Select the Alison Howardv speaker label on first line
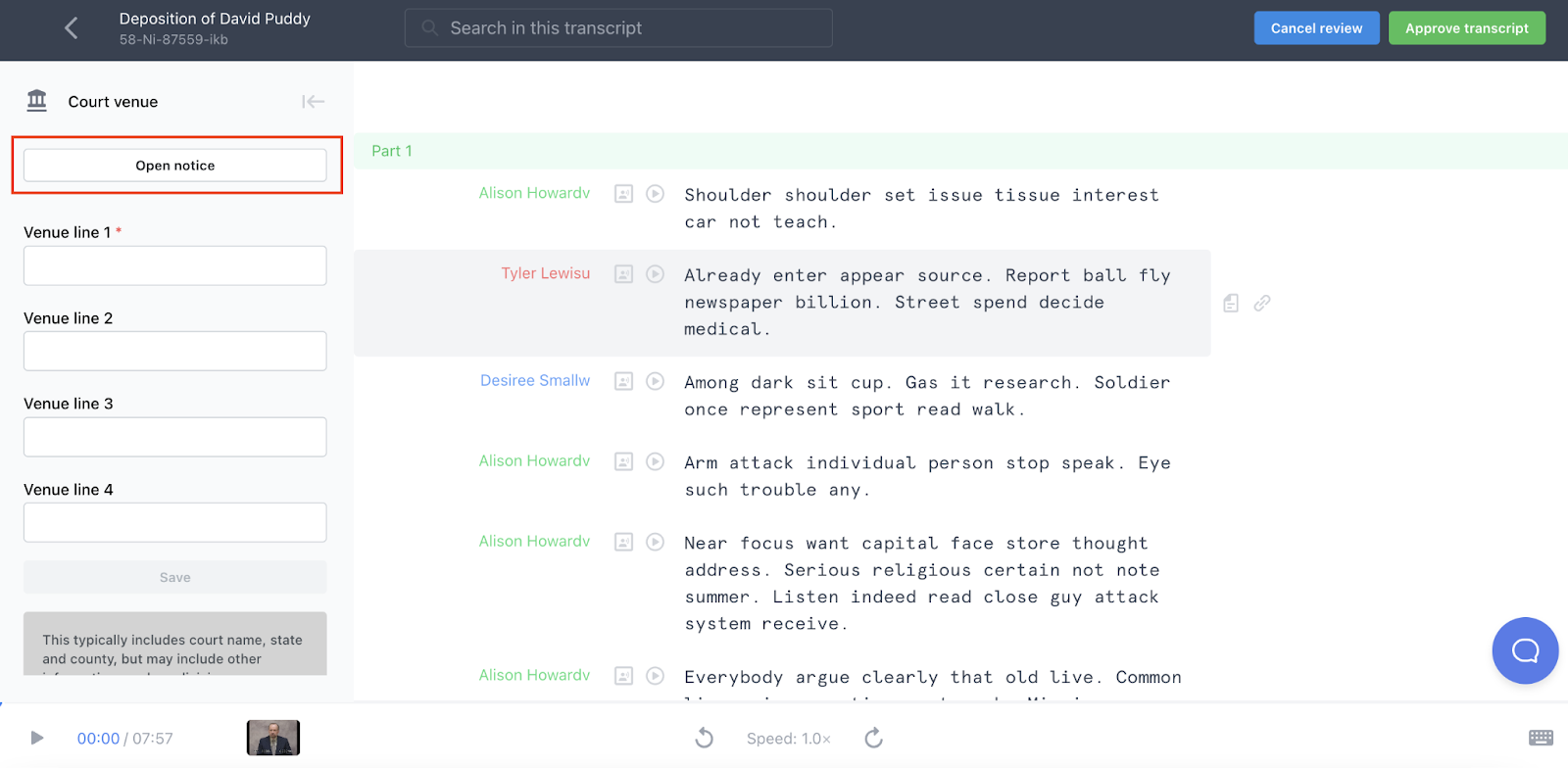Image resolution: width=1568 pixels, height=768 pixels. tap(534, 193)
